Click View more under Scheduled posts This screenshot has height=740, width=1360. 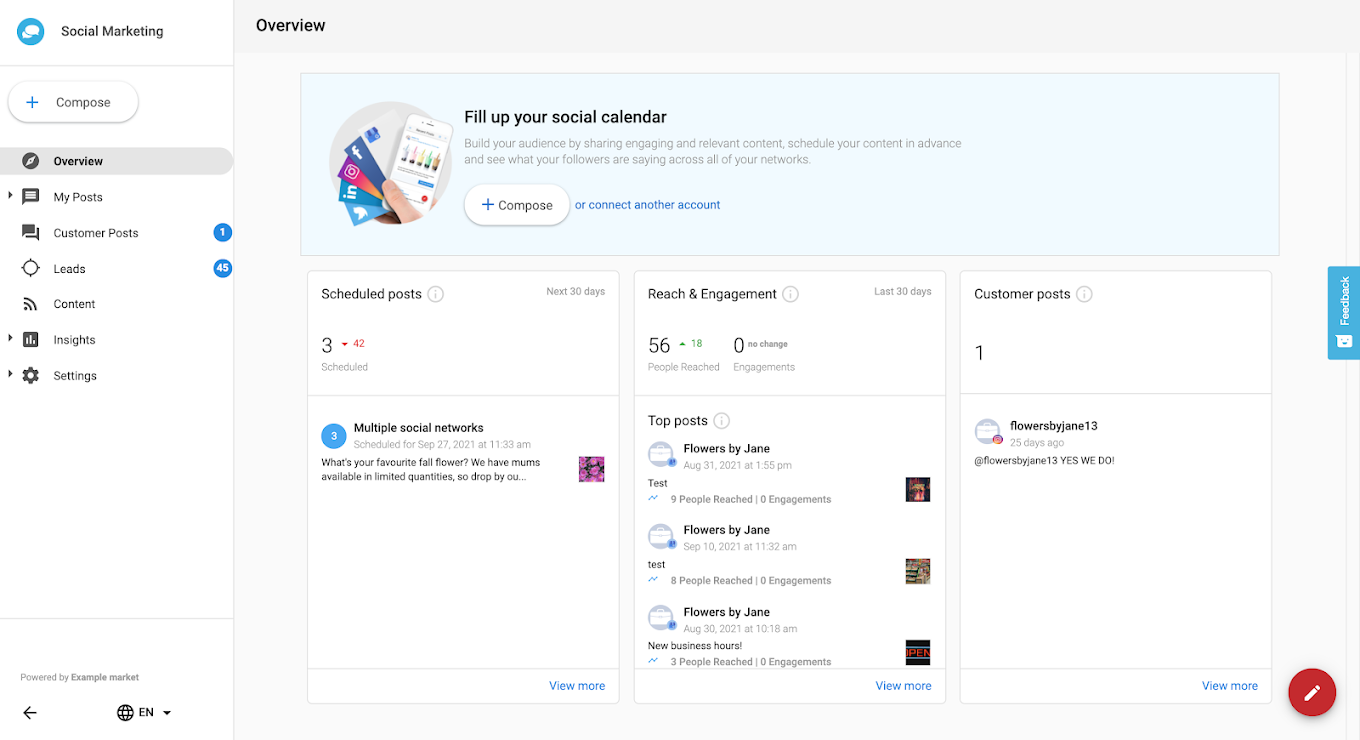click(577, 686)
